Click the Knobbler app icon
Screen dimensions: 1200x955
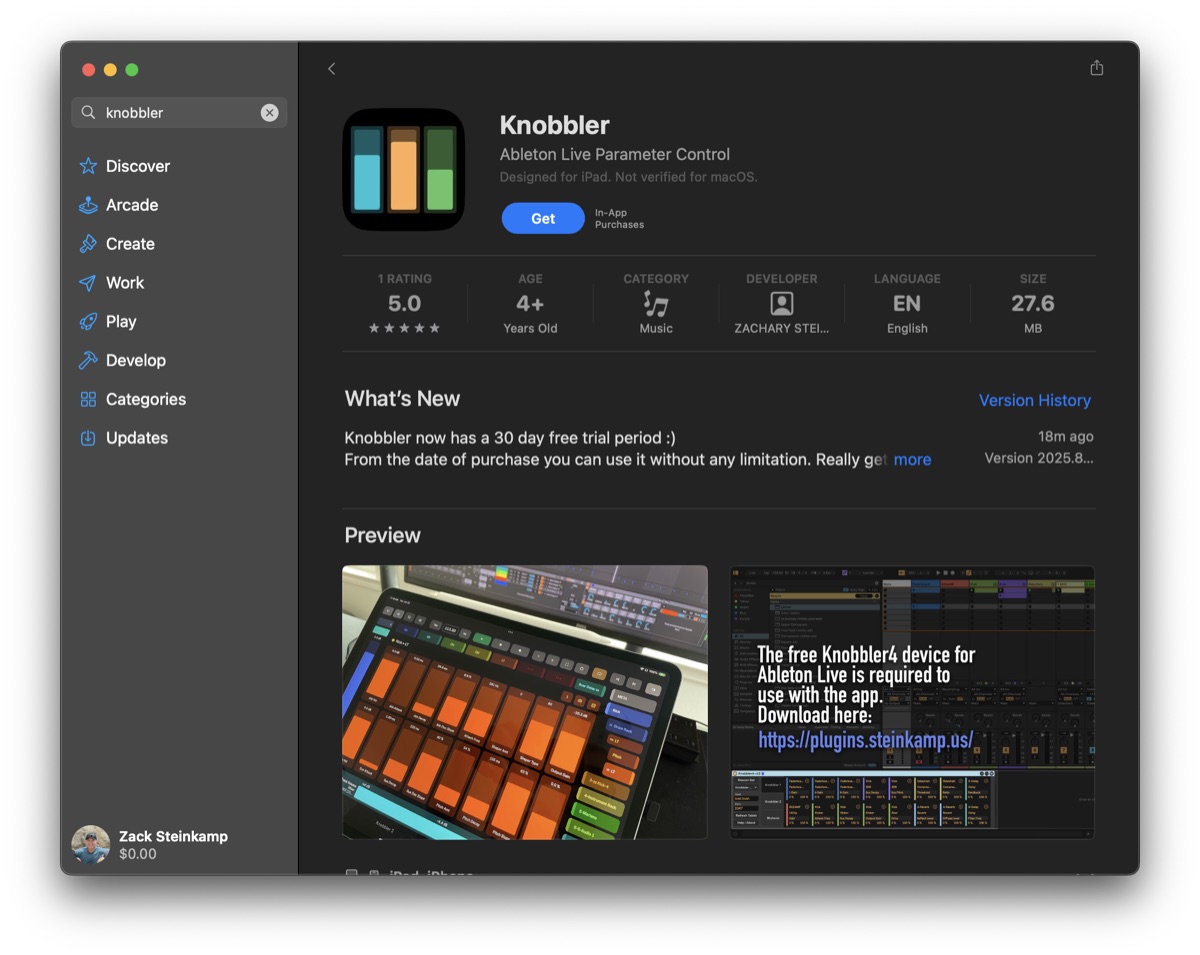(404, 170)
